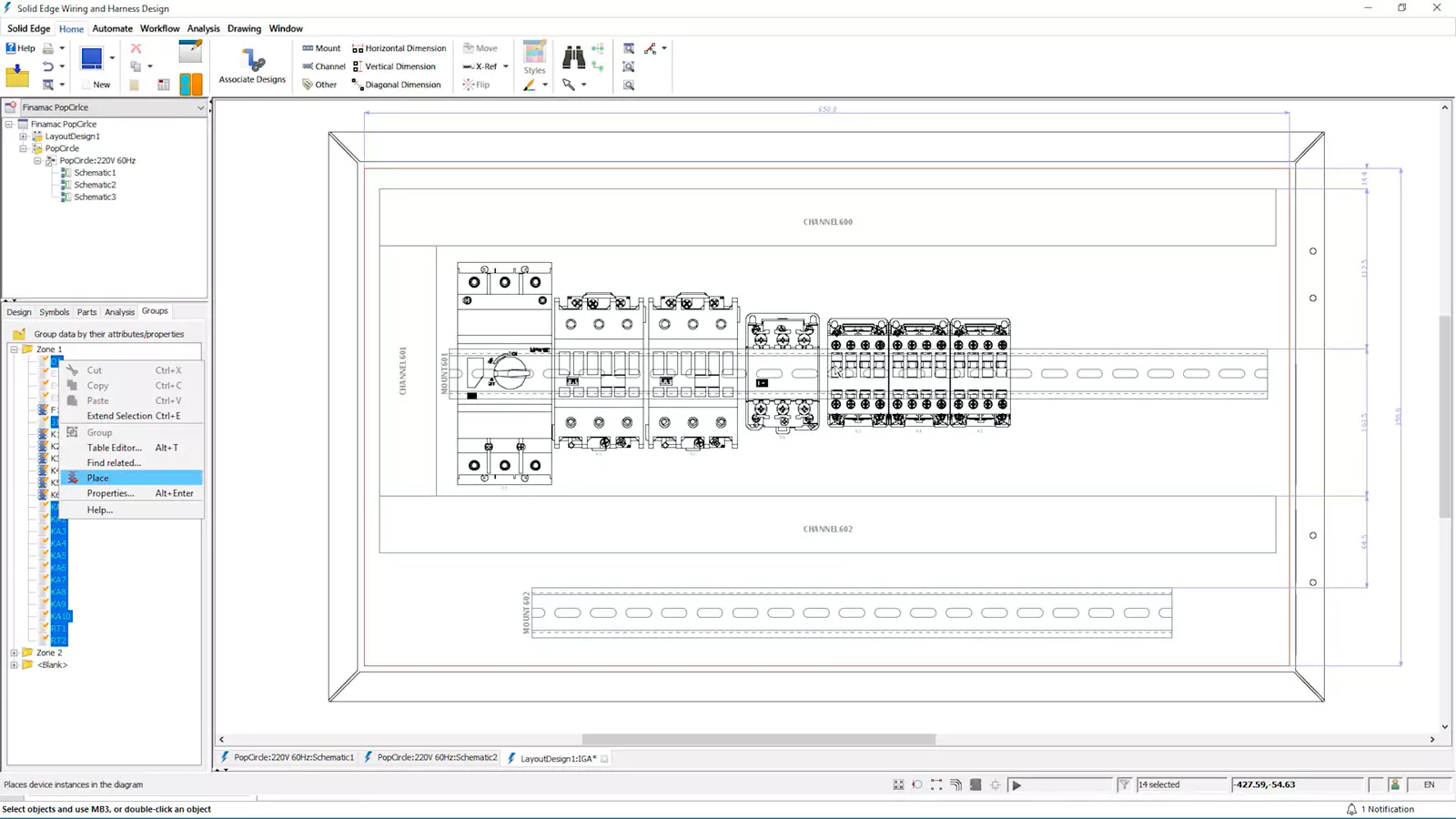Open the dropdown beside the pencil style icon
This screenshot has height=819, width=1456.
[544, 85]
